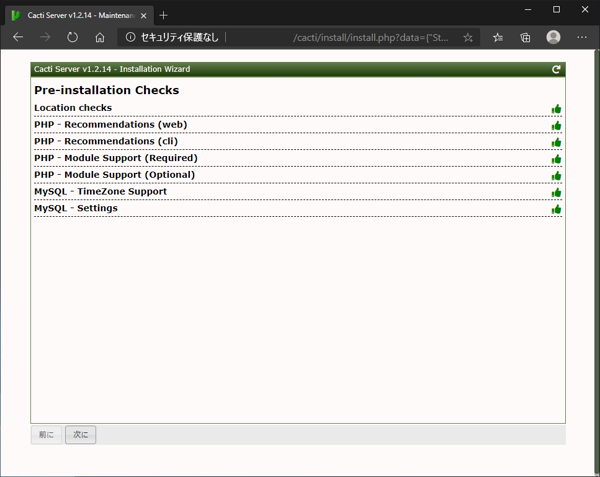Click thumbs-up icon for PHP Module Support (Required)
Image resolution: width=600 pixels, height=477 pixels.
(556, 159)
